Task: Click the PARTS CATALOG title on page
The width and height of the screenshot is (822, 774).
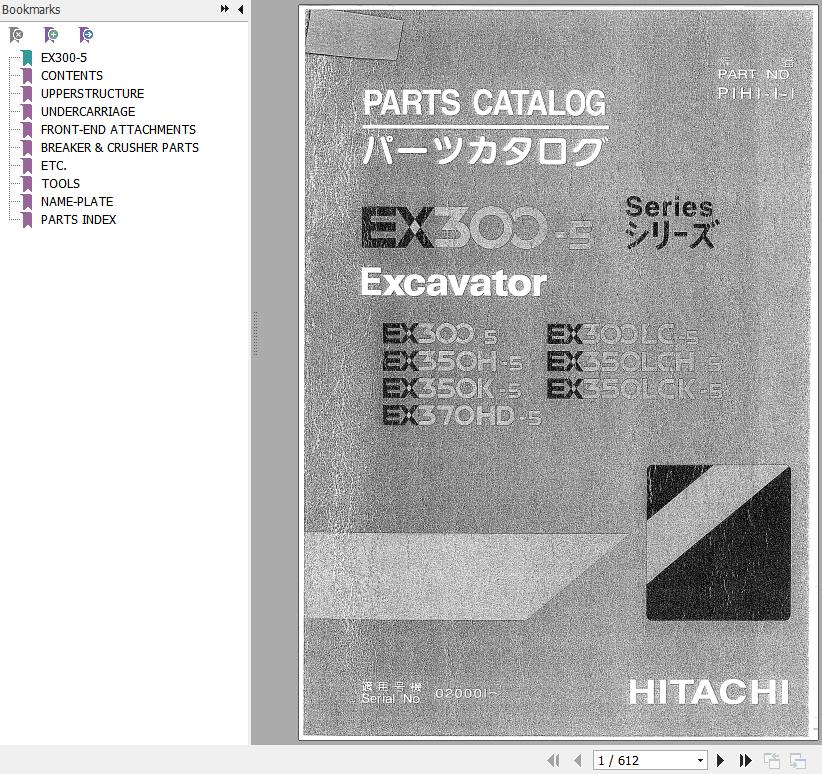Action: [484, 103]
